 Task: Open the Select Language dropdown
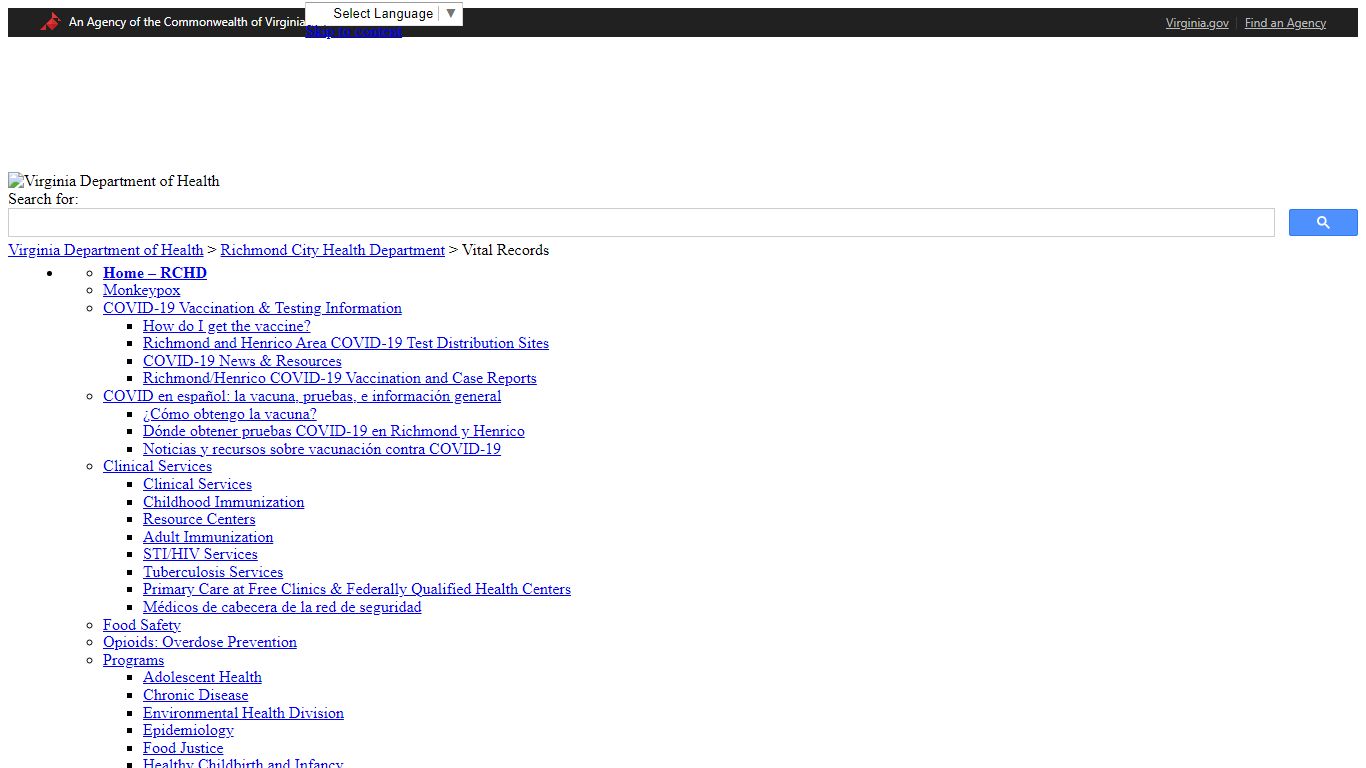pos(384,14)
